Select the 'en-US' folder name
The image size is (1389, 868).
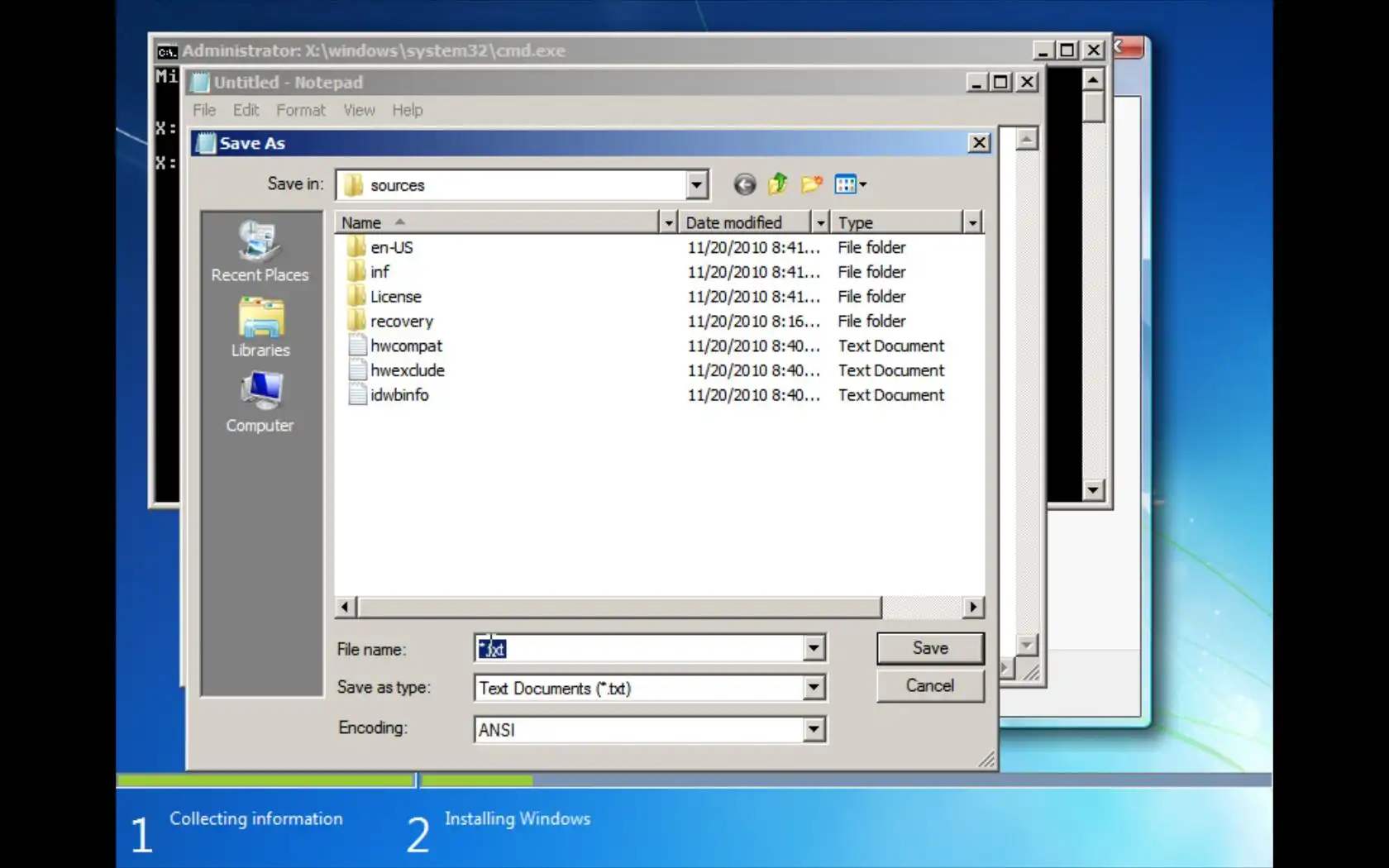tap(392, 247)
